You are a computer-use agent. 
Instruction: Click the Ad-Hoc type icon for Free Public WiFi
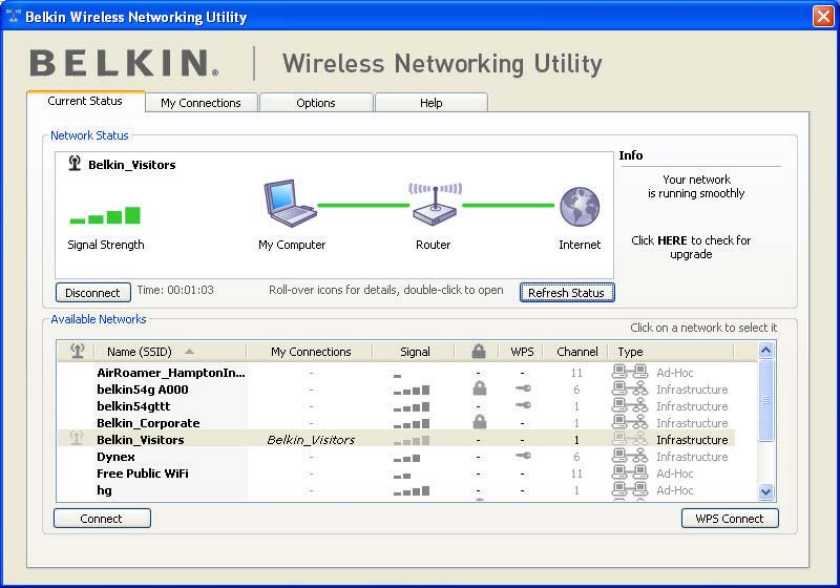630,473
